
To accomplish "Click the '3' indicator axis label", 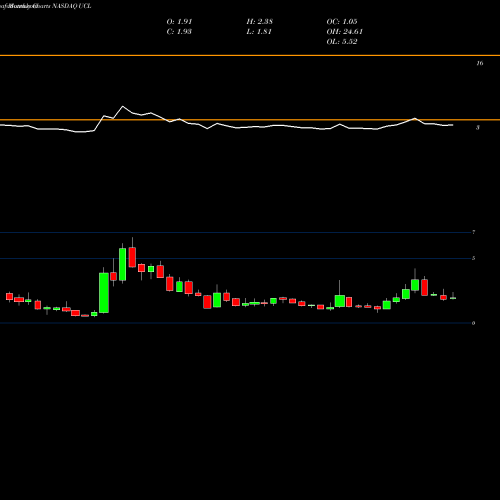I will tap(478, 128).
